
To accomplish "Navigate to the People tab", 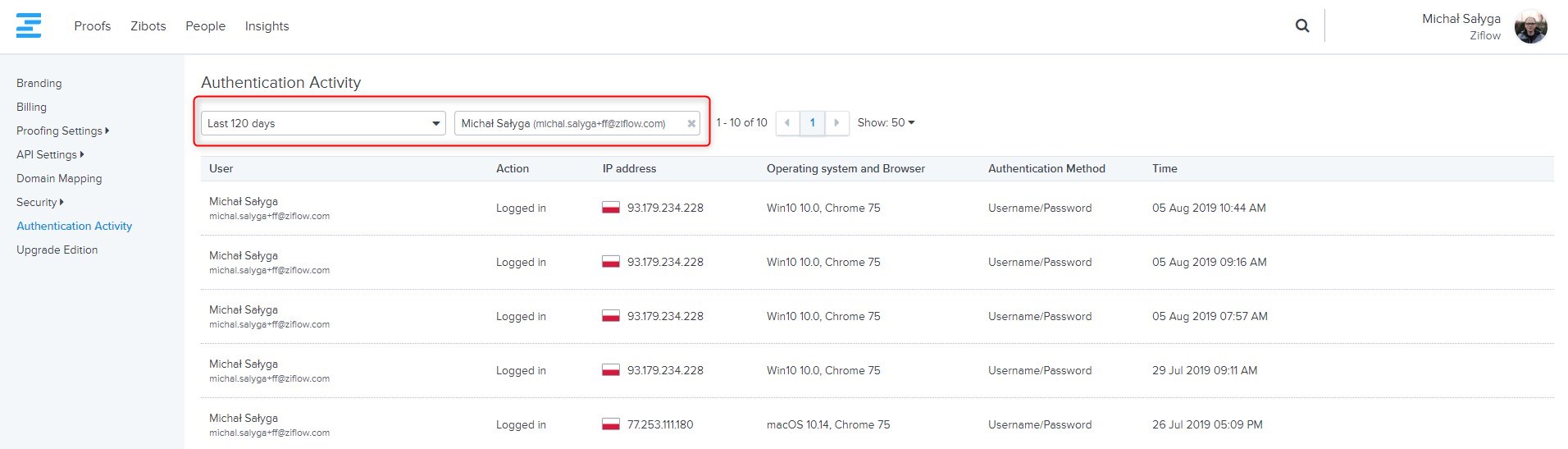I will point(205,26).
